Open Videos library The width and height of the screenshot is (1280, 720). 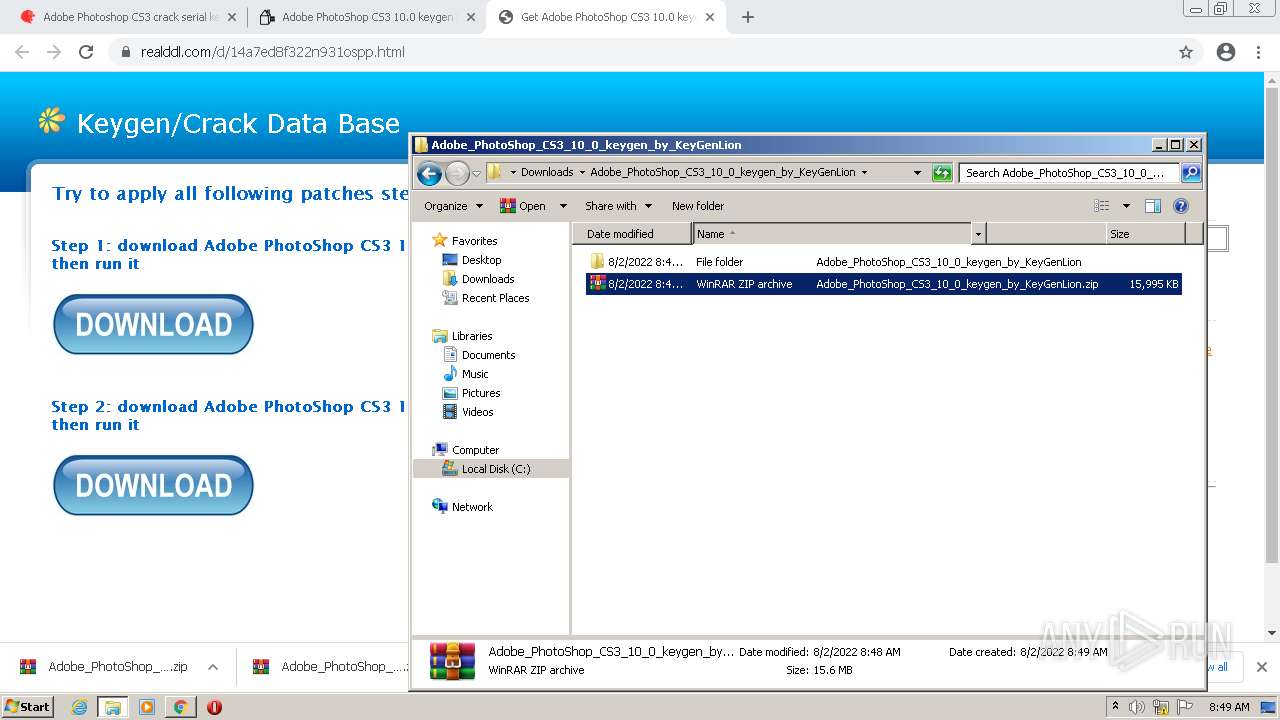pos(477,412)
